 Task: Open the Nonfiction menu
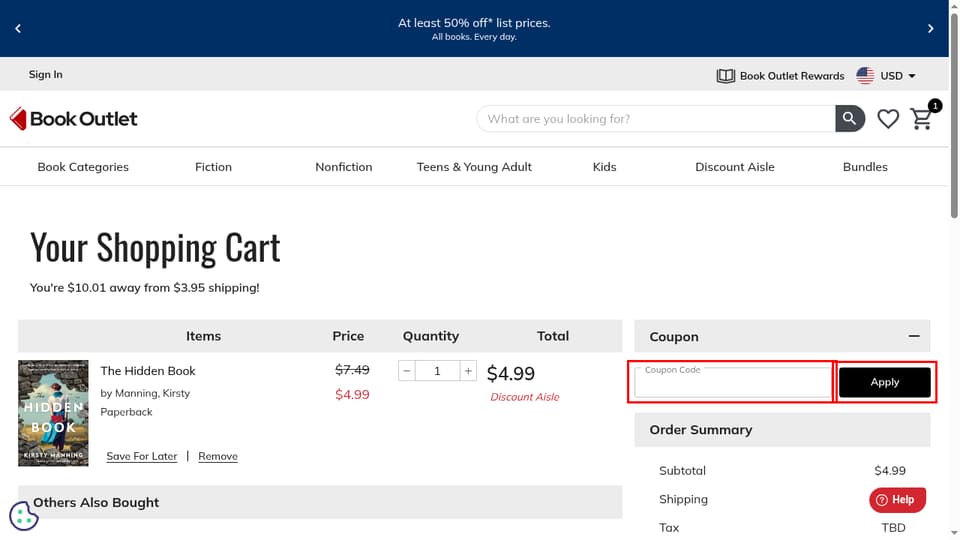click(343, 167)
